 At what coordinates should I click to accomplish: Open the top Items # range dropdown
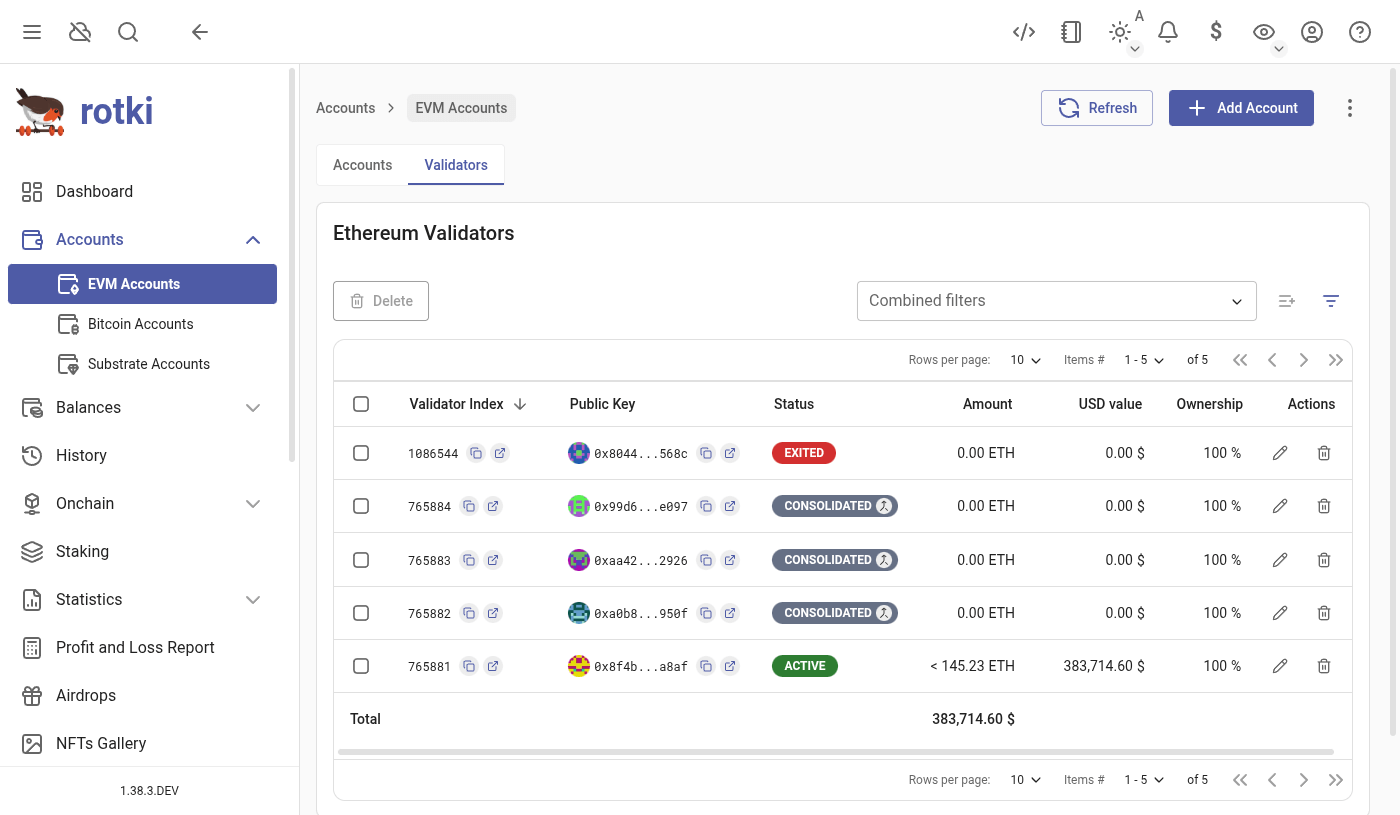click(1144, 360)
